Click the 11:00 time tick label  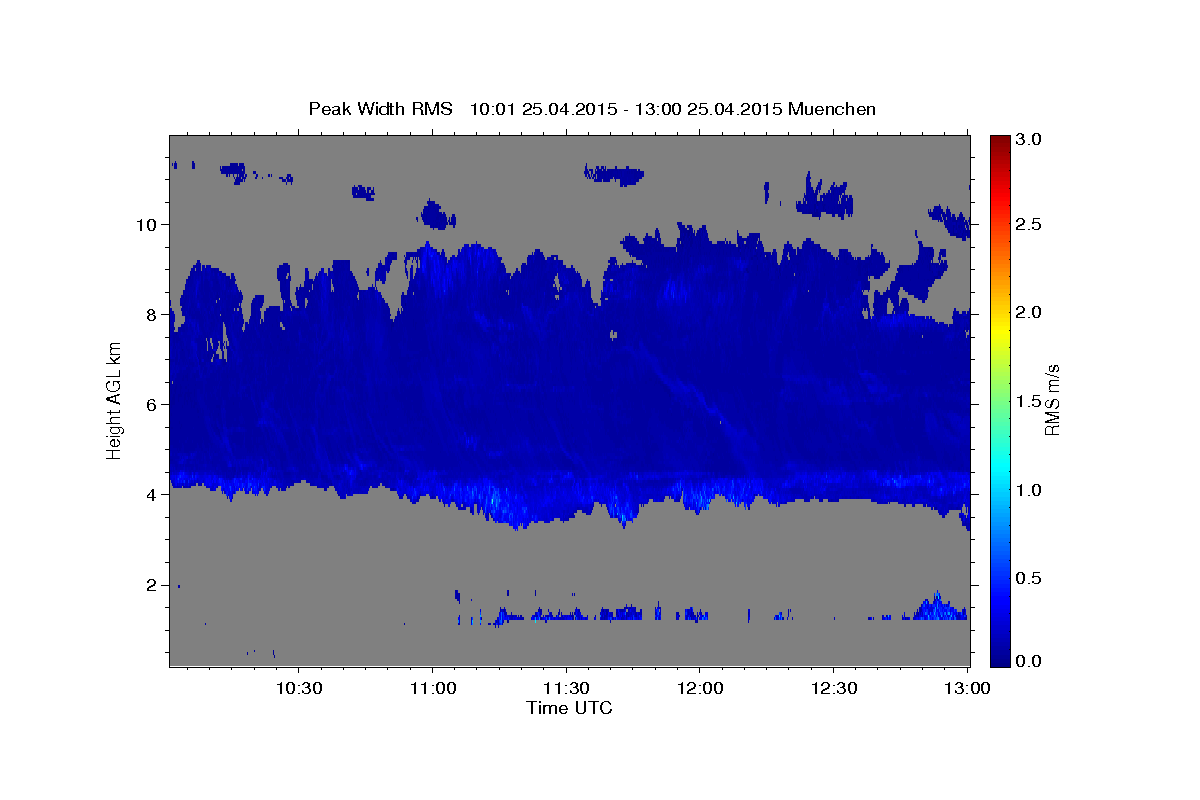click(432, 688)
